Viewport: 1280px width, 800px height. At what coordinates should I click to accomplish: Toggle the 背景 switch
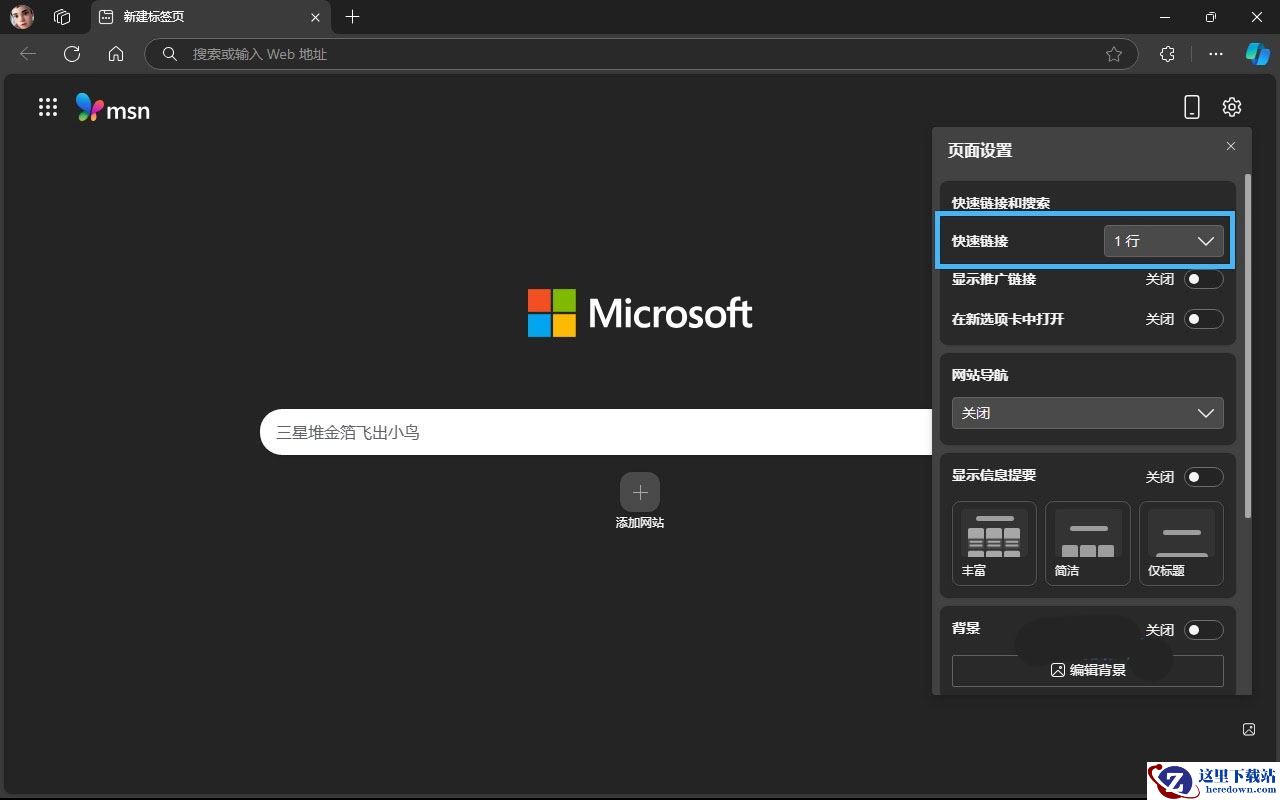[x=1204, y=630]
